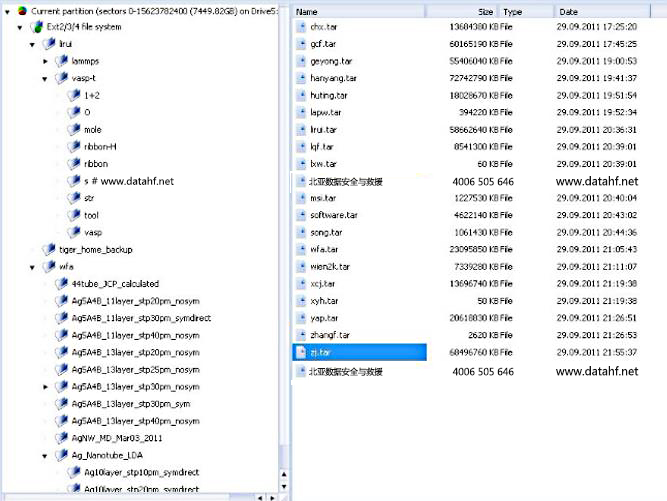Collapse the wfa folder node

[x=32, y=268]
